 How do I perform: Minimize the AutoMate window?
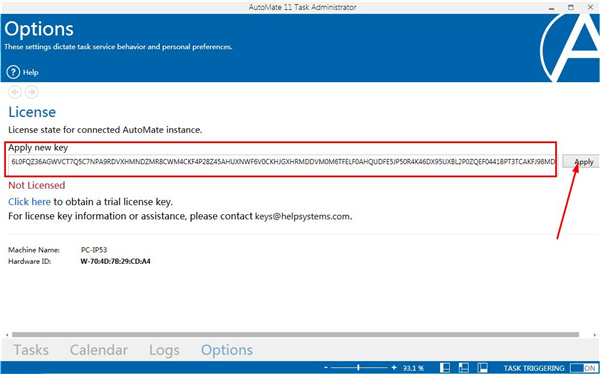click(x=551, y=7)
